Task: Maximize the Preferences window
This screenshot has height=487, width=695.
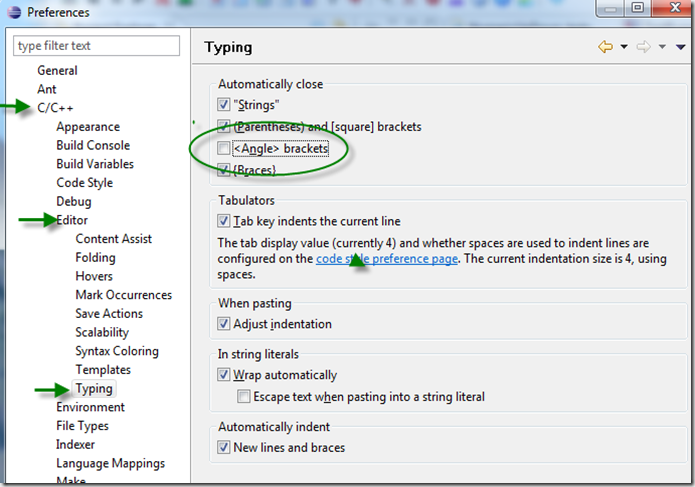Action: click(x=638, y=8)
